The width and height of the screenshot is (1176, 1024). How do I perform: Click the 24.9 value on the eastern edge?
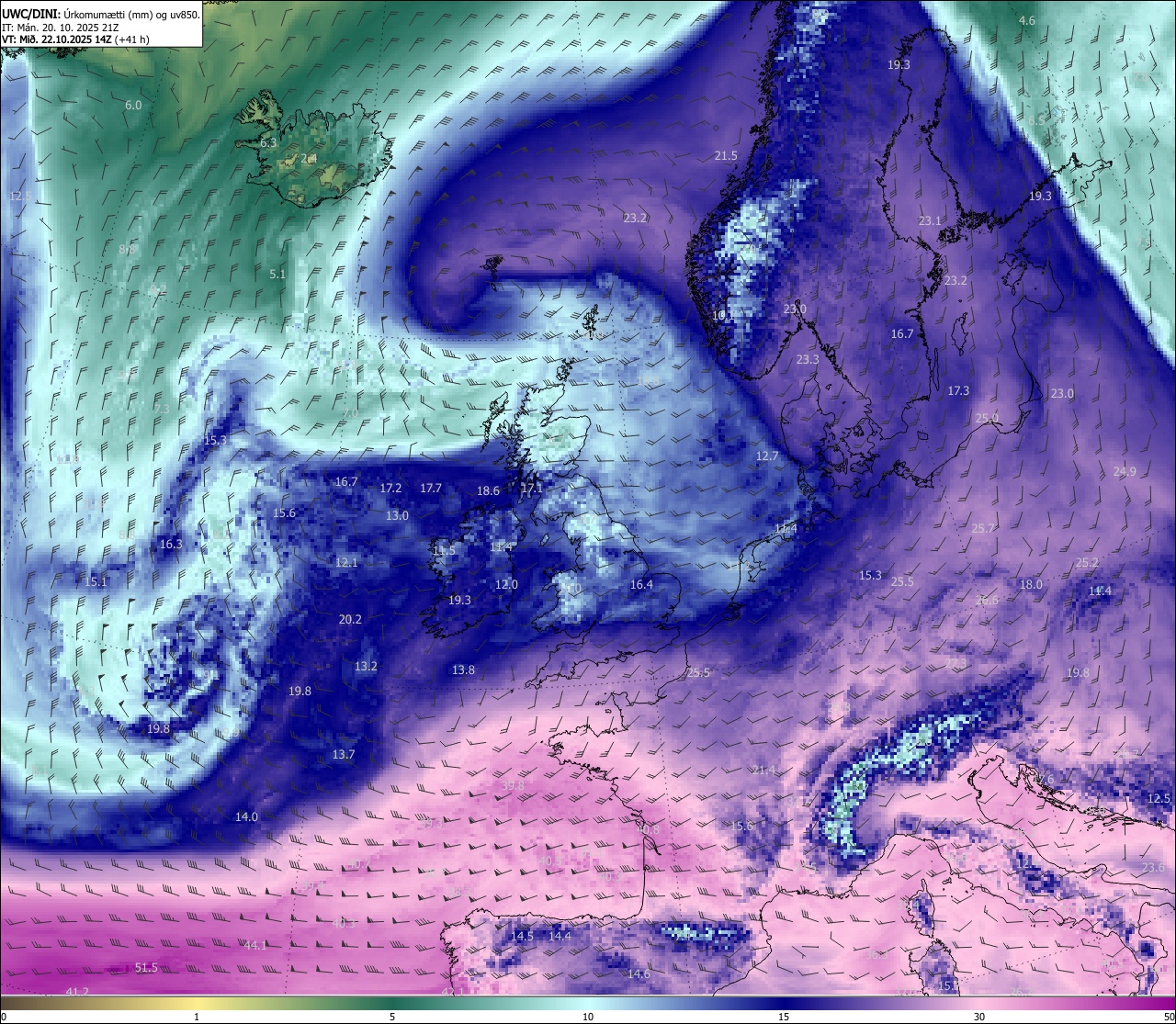tap(1125, 472)
